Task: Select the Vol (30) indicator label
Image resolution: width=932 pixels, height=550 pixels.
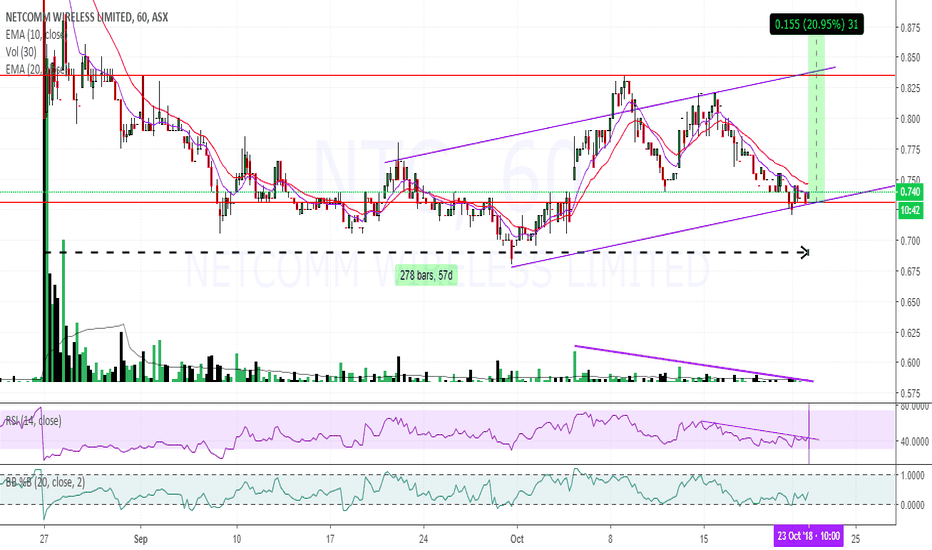Action: click(x=21, y=52)
